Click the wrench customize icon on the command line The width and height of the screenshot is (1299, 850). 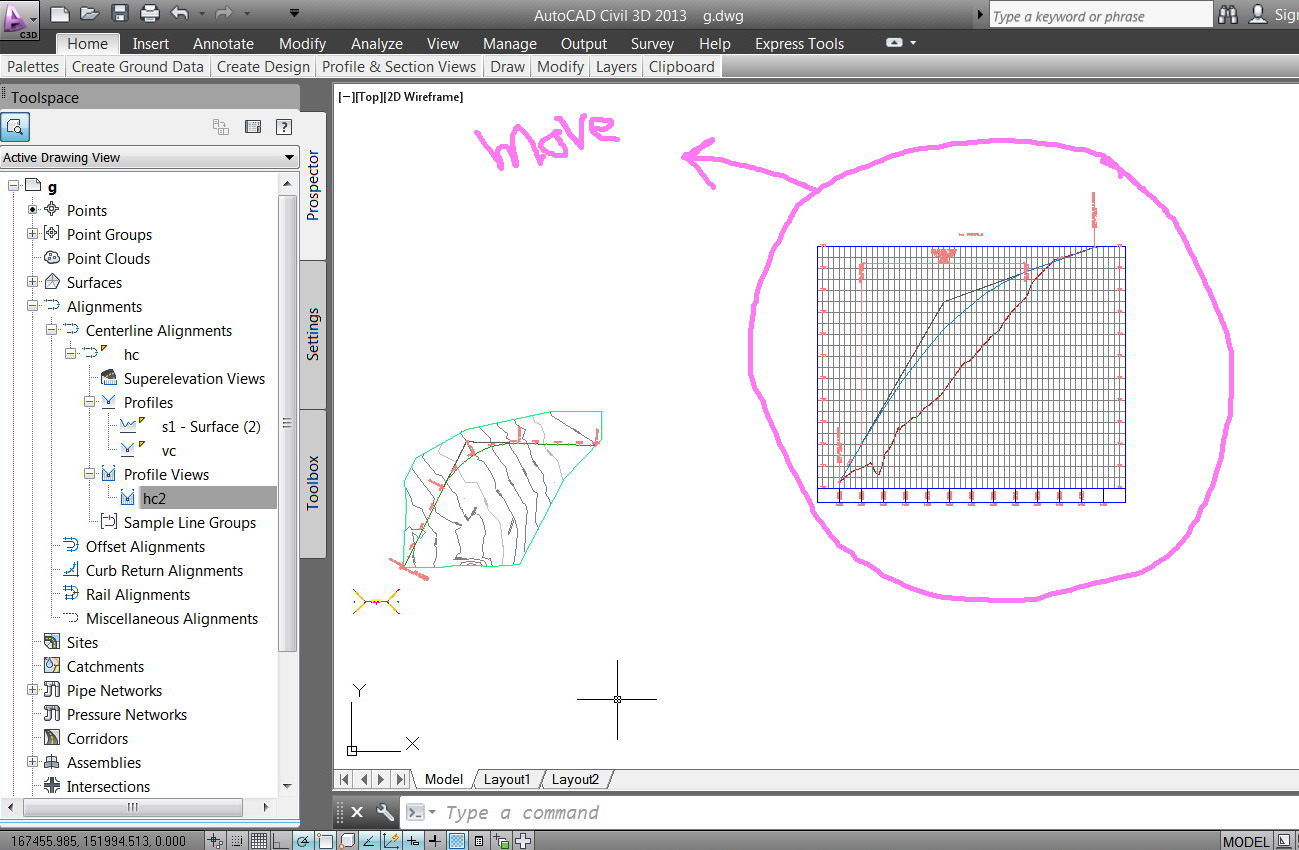pyautogui.click(x=385, y=812)
